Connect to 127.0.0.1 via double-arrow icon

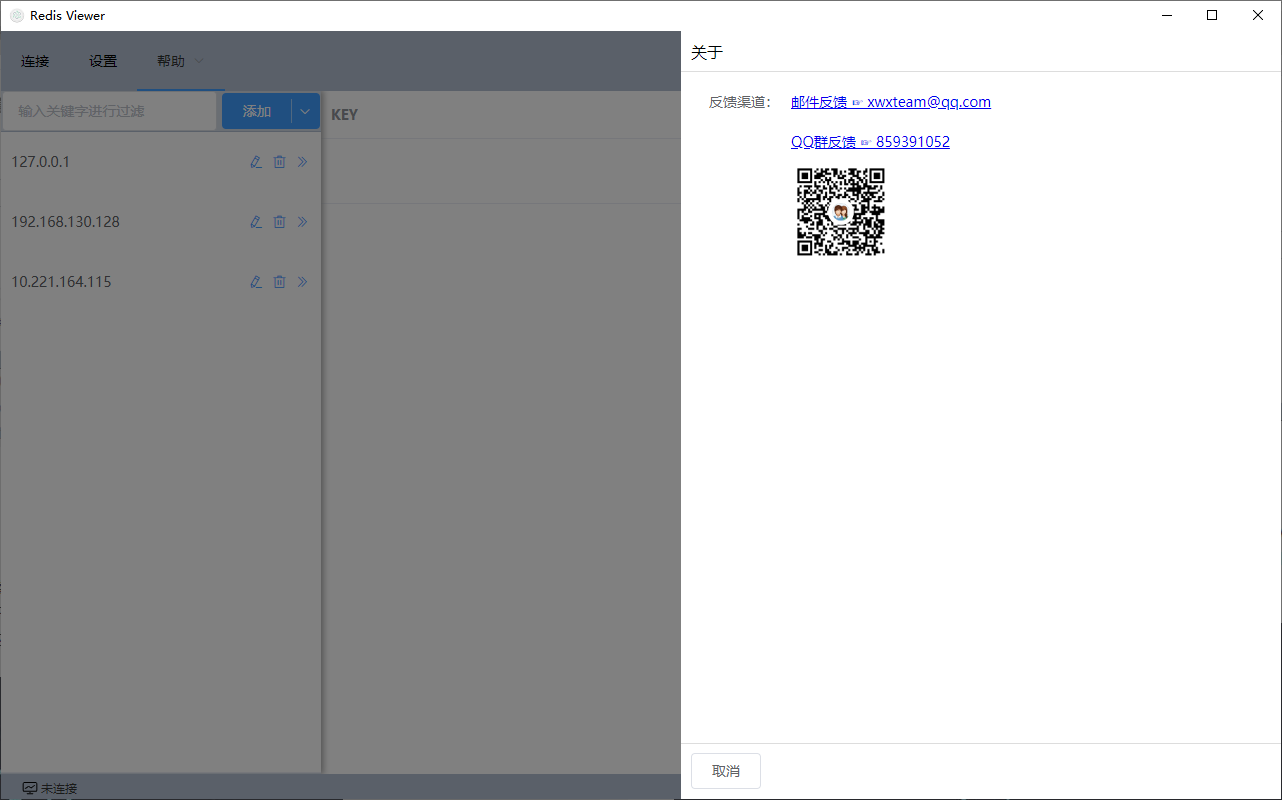coord(303,162)
